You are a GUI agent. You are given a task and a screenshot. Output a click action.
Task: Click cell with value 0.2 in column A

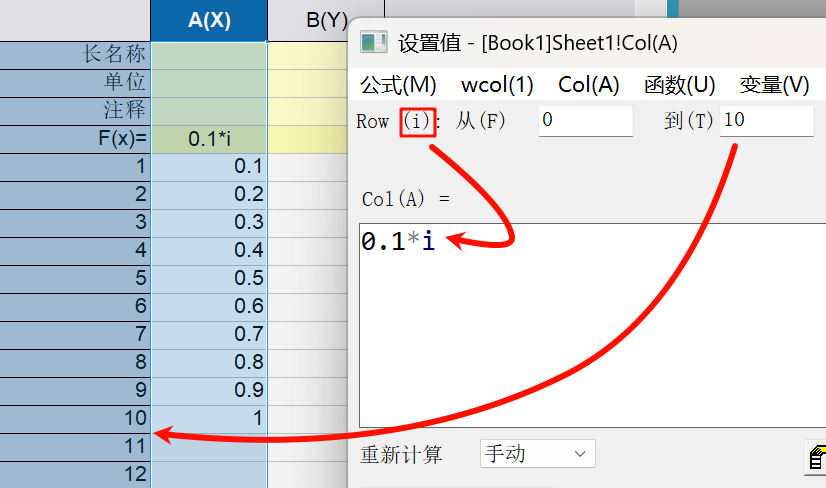(x=209, y=195)
